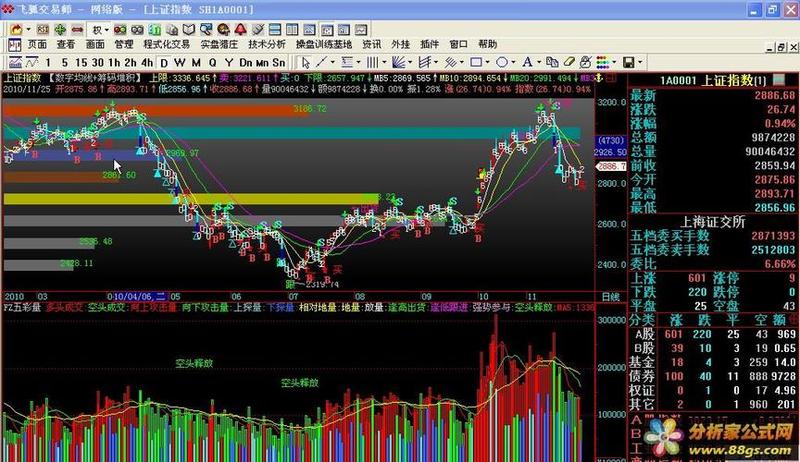
Task: Switch to 1h period
Action: [x=114, y=63]
